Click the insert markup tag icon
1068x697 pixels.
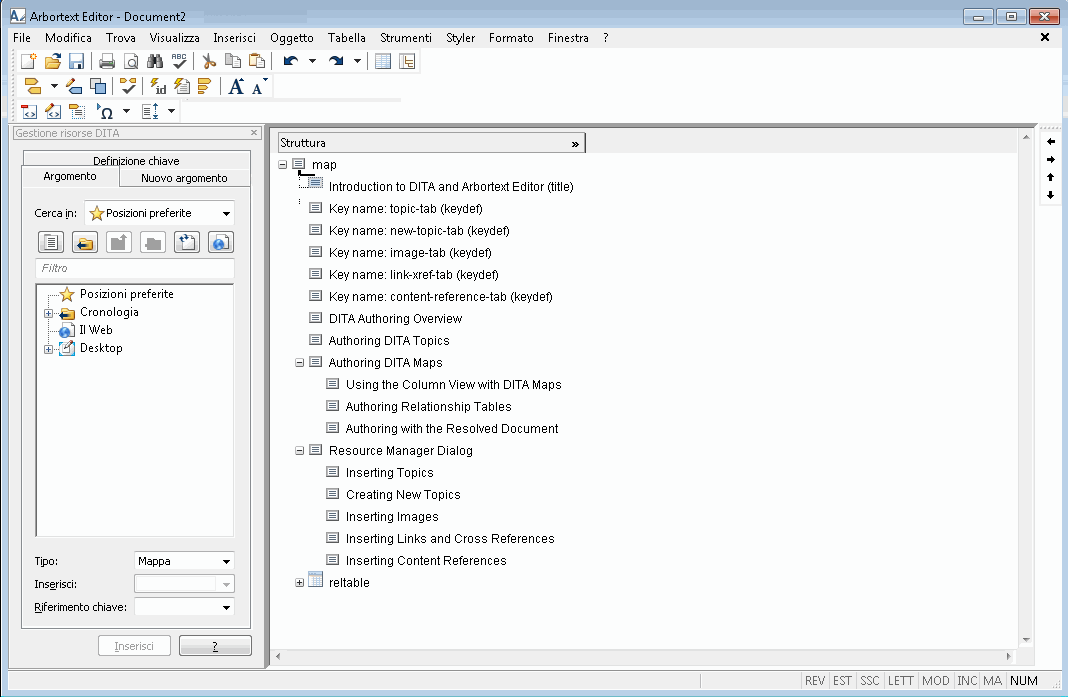pos(33,87)
